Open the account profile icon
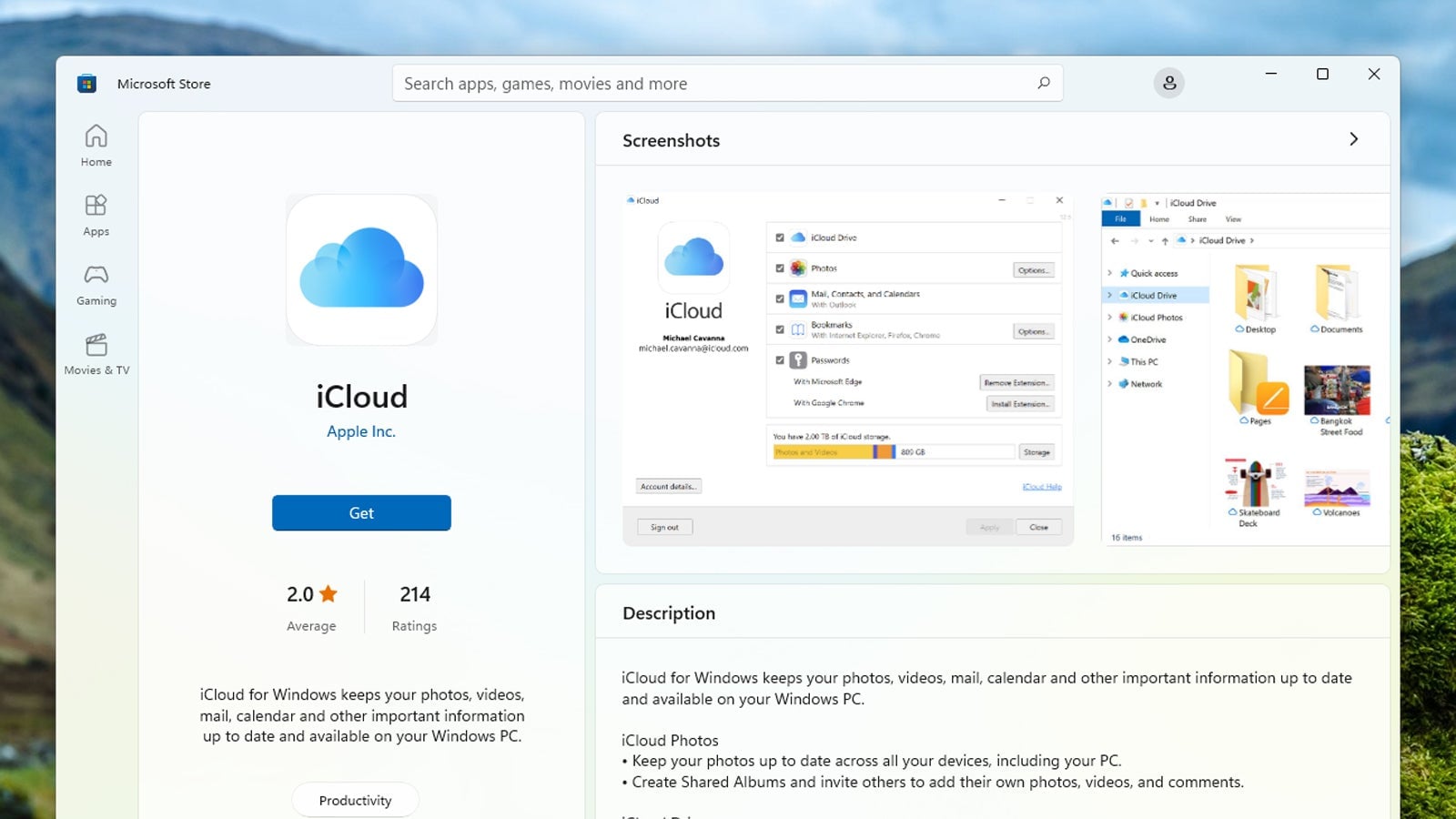1456x819 pixels. (1169, 83)
